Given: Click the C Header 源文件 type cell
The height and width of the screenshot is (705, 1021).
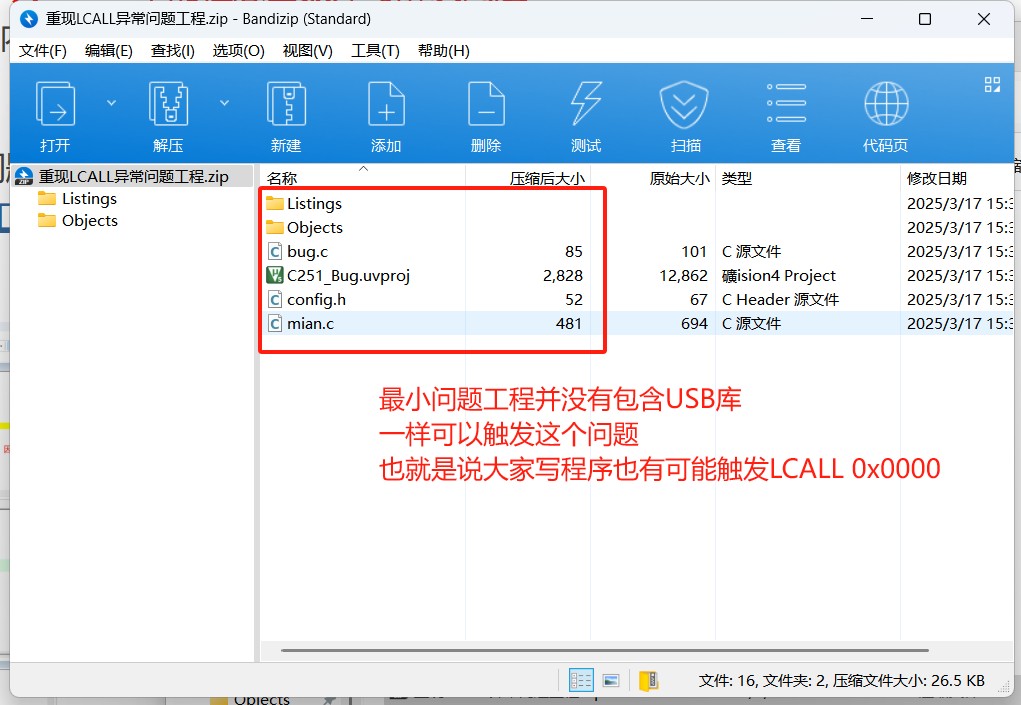Looking at the screenshot, I should 780,299.
